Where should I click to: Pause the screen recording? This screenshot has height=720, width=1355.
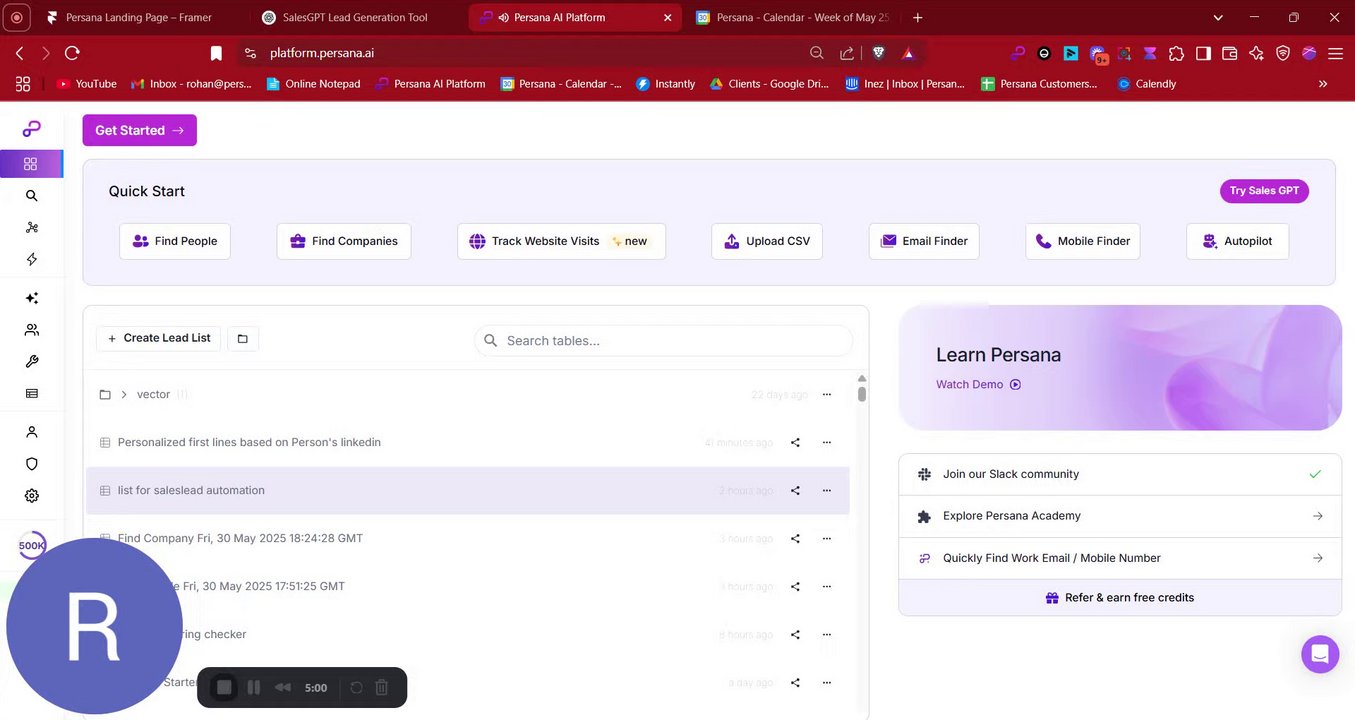(x=254, y=687)
